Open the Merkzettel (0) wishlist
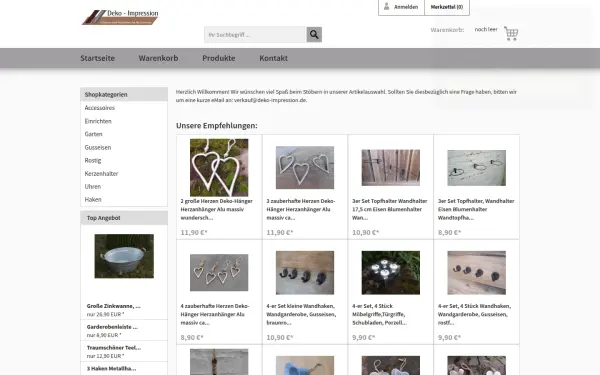This screenshot has height=375, width=600. pos(447,7)
